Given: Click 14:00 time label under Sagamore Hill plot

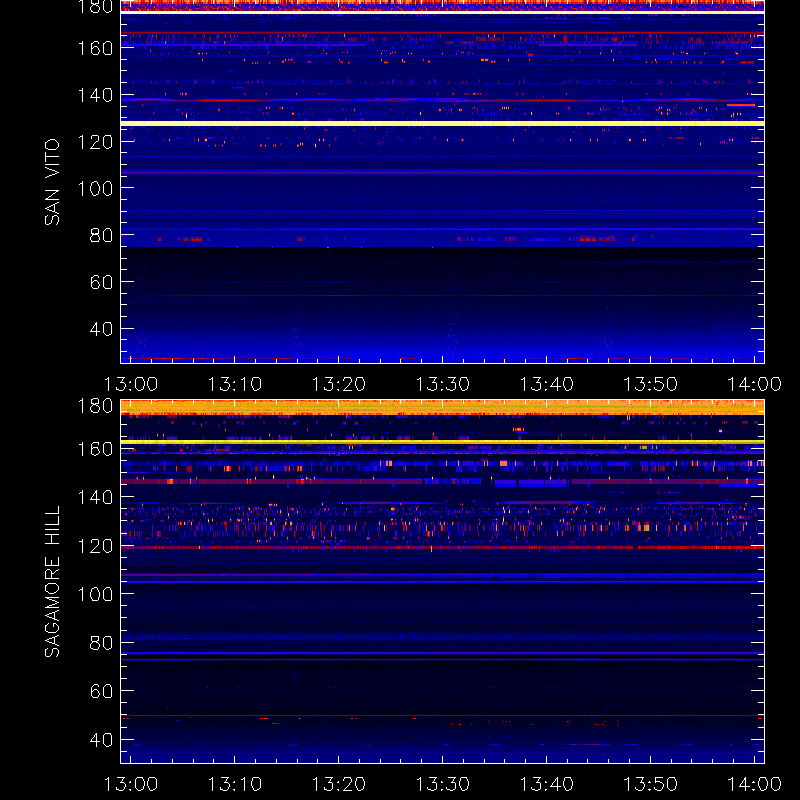Looking at the screenshot, I should click(x=755, y=784).
